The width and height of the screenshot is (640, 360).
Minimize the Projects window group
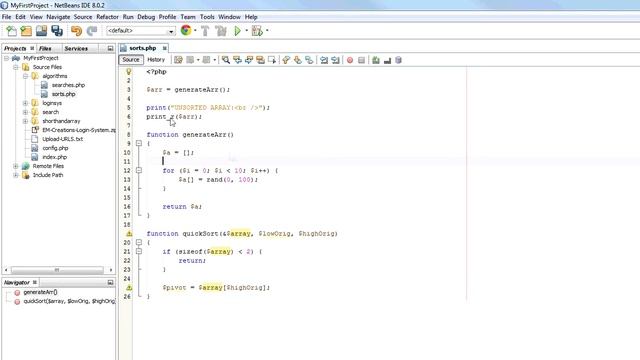pyautogui.click(x=110, y=48)
